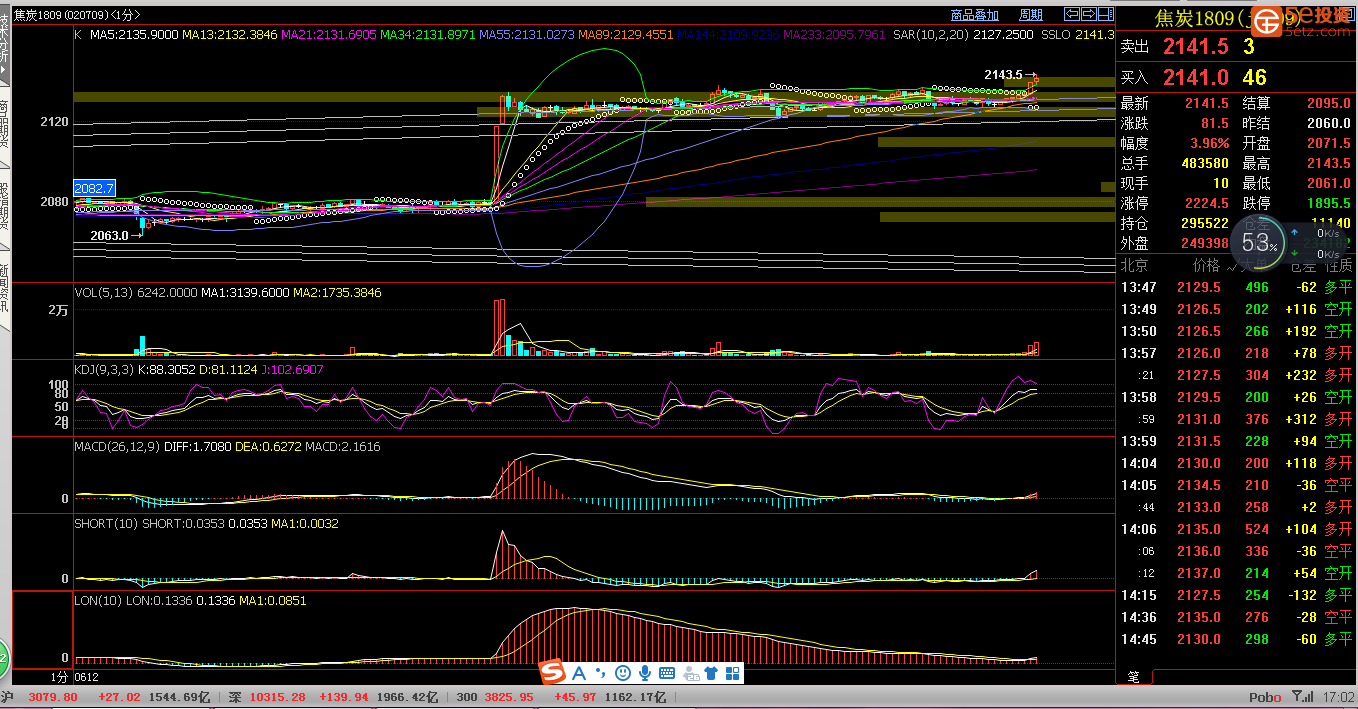This screenshot has height=709, width=1358.
Task: Click the LON(10) indicator label
Action: pyautogui.click(x=98, y=600)
